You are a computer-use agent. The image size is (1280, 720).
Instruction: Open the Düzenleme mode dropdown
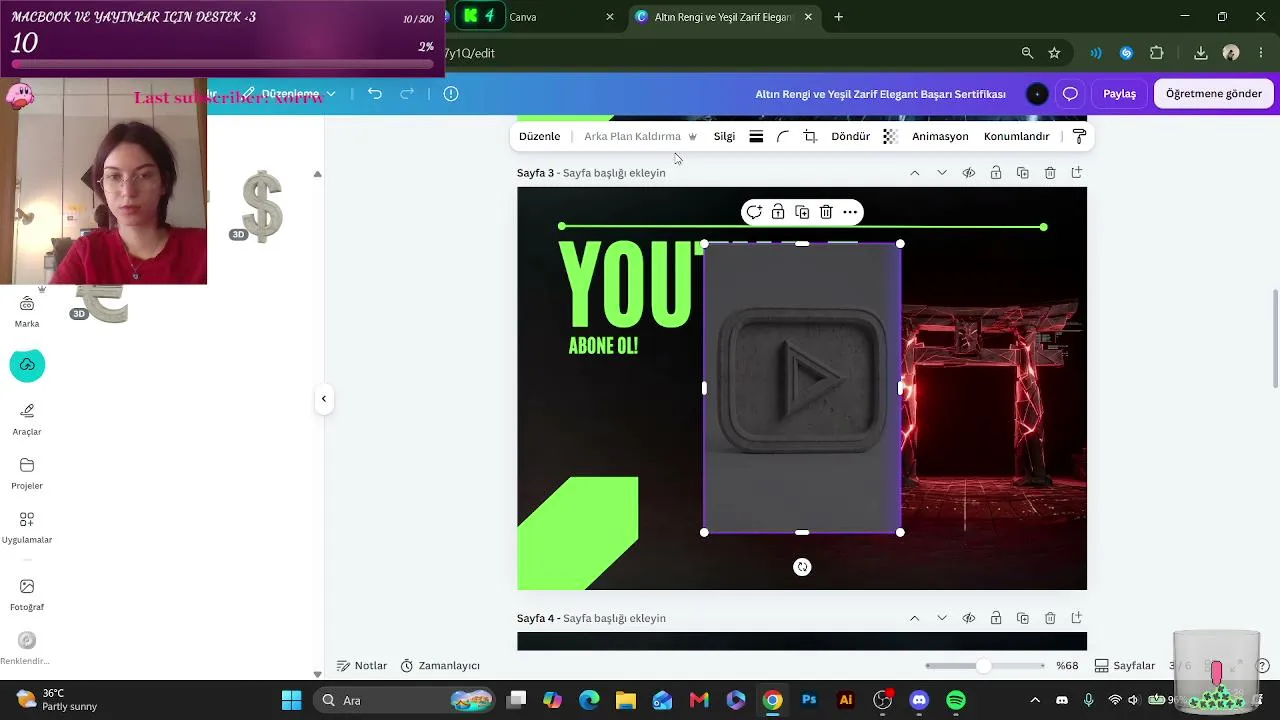pos(289,93)
